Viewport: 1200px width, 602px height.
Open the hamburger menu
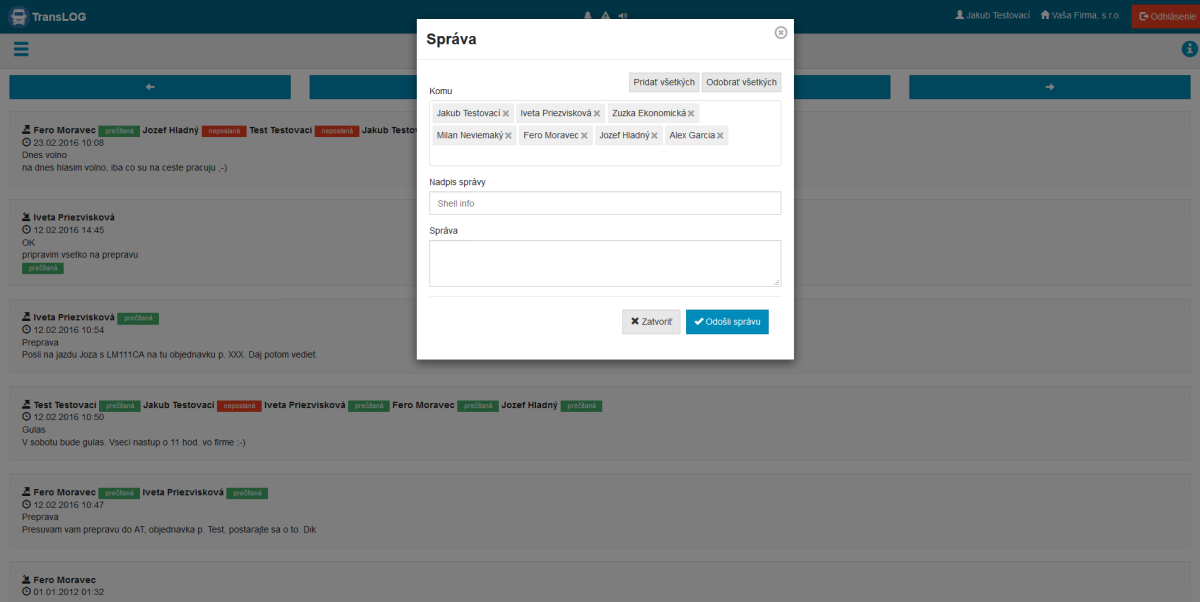click(21, 49)
